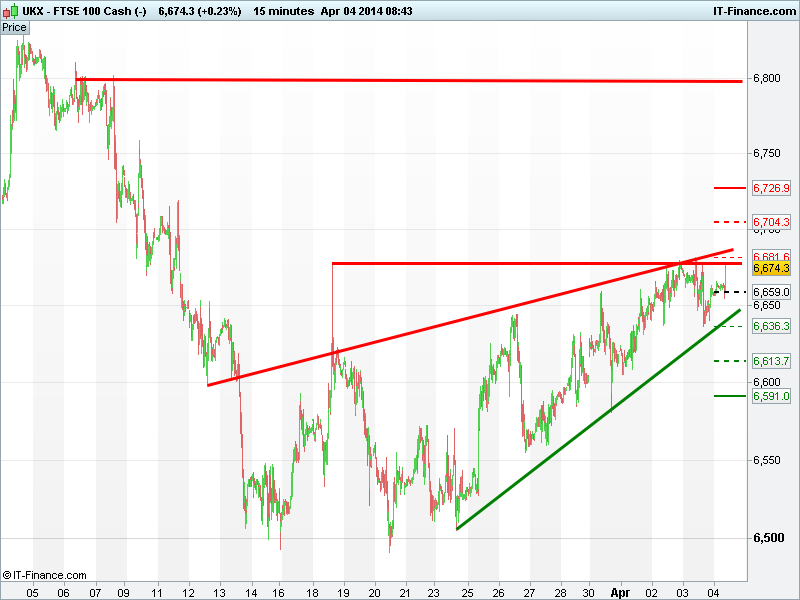Click the 20 date marker on time axis
Image resolution: width=800 pixels, height=600 pixels.
point(374,591)
